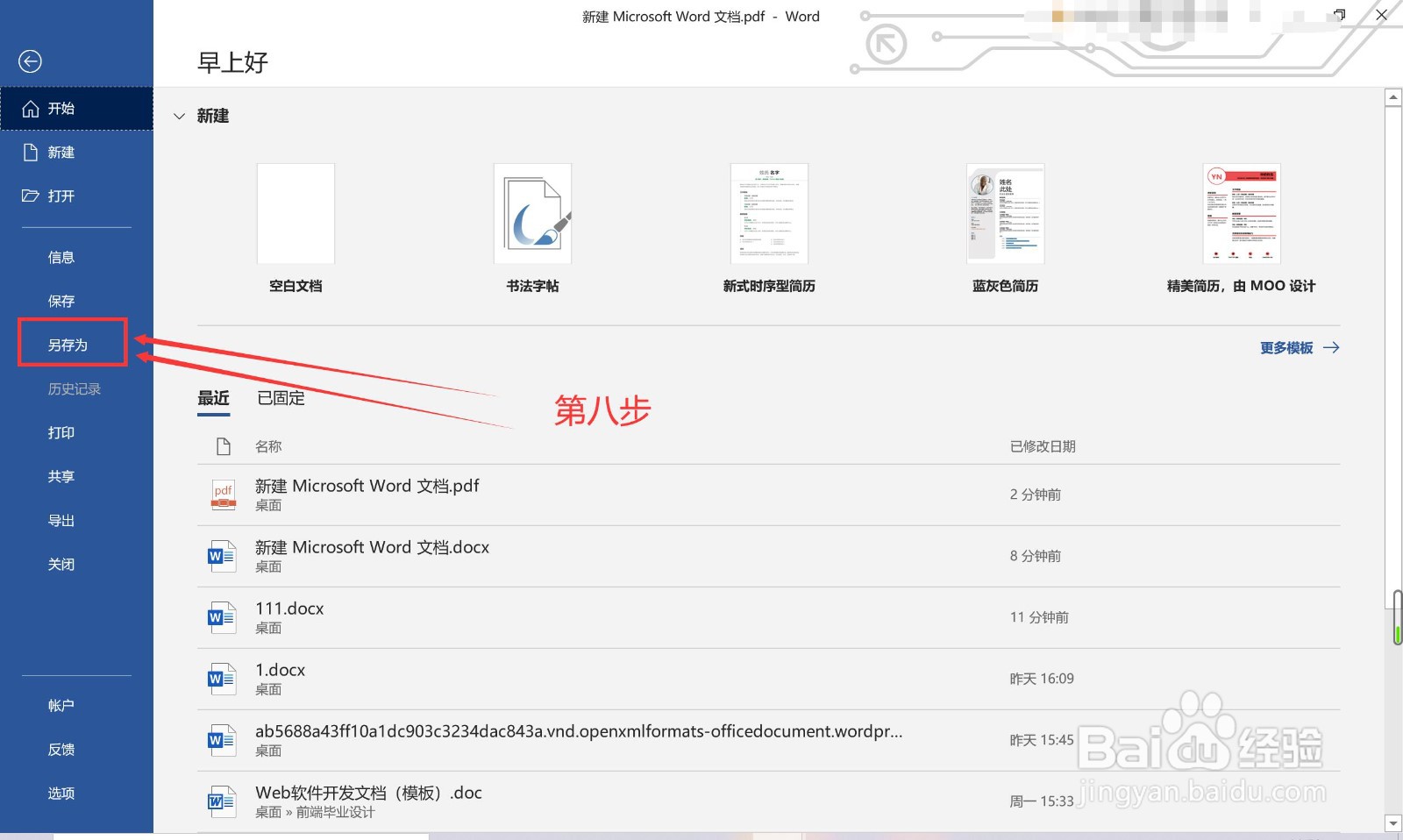Viewport: 1403px width, 840px height.
Task: Switch to the 最近 tab
Action: 213,398
